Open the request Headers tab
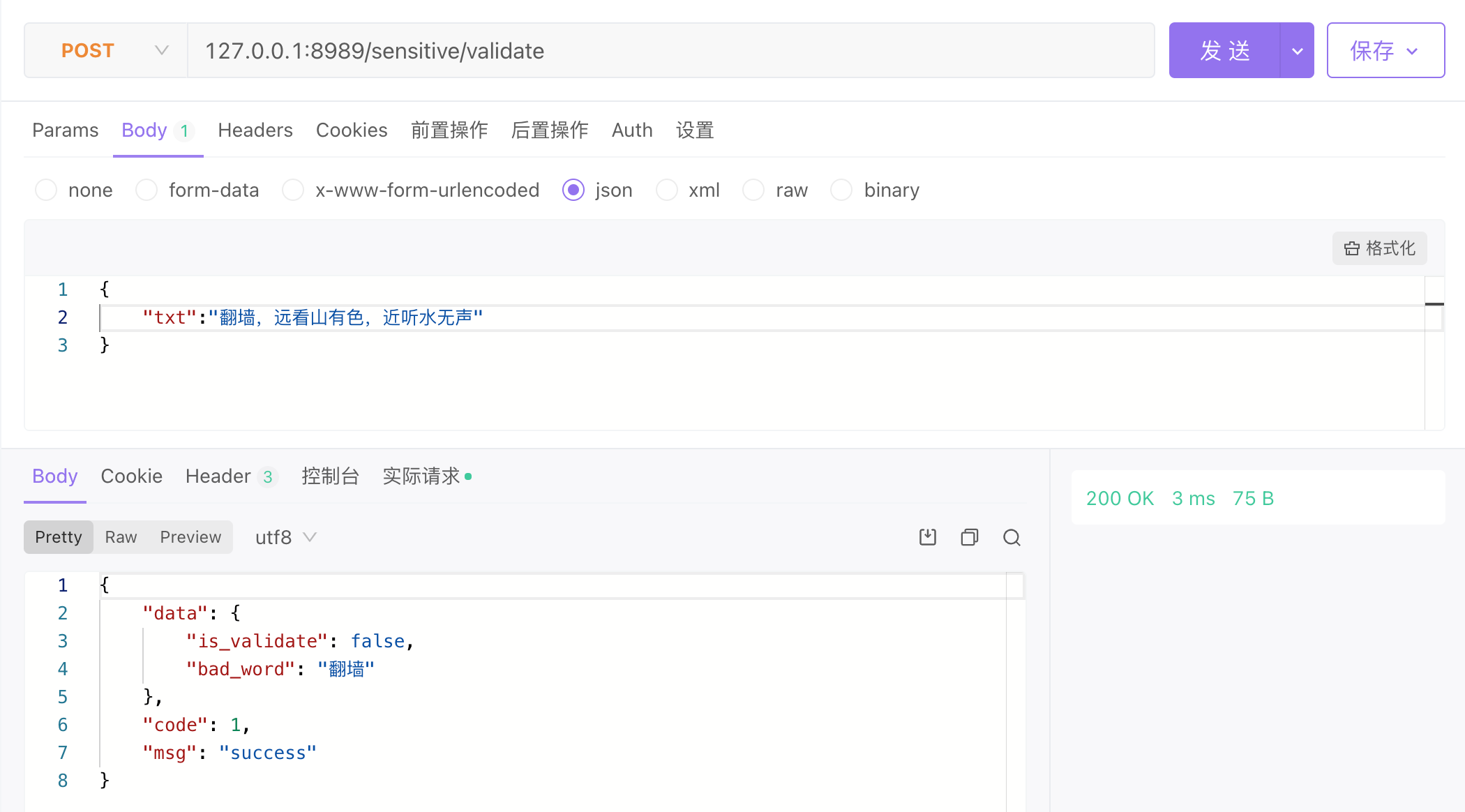This screenshot has width=1465, height=812. pos(255,130)
